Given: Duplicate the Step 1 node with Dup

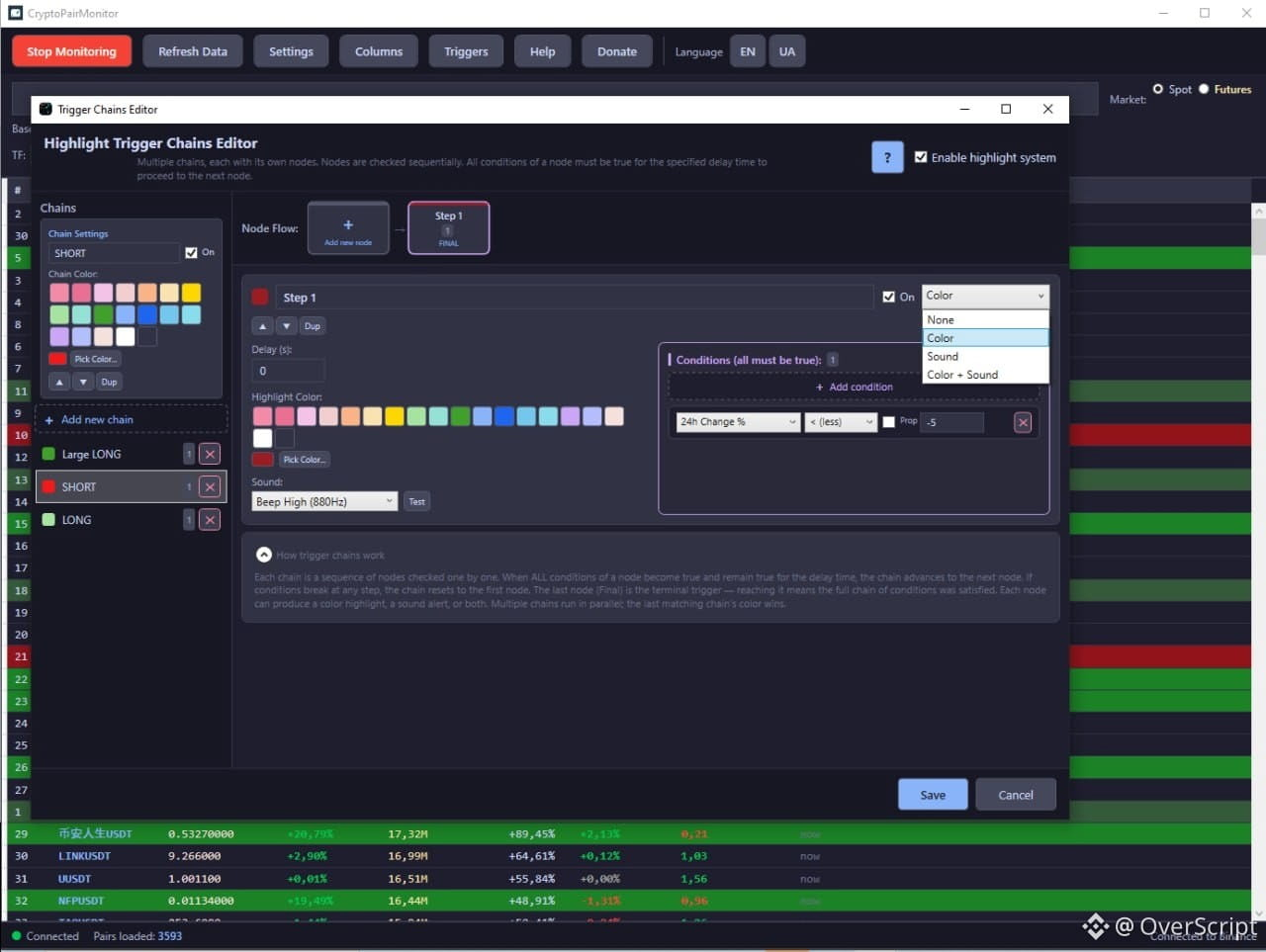Looking at the screenshot, I should (313, 326).
